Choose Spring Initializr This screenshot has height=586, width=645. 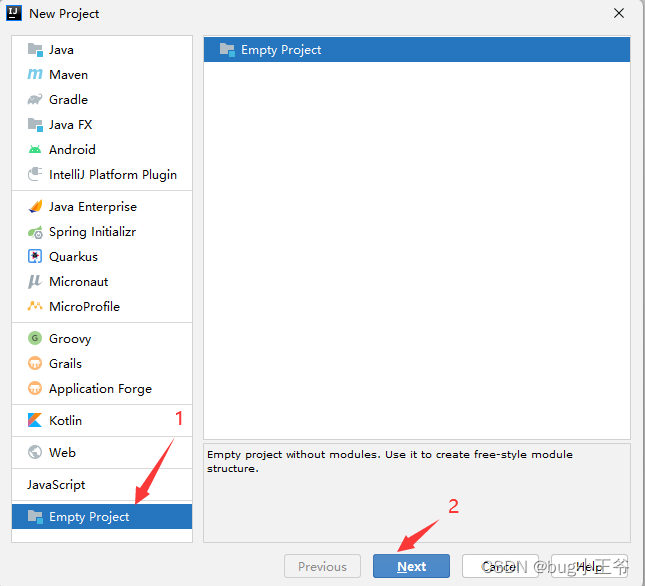[x=102, y=232]
